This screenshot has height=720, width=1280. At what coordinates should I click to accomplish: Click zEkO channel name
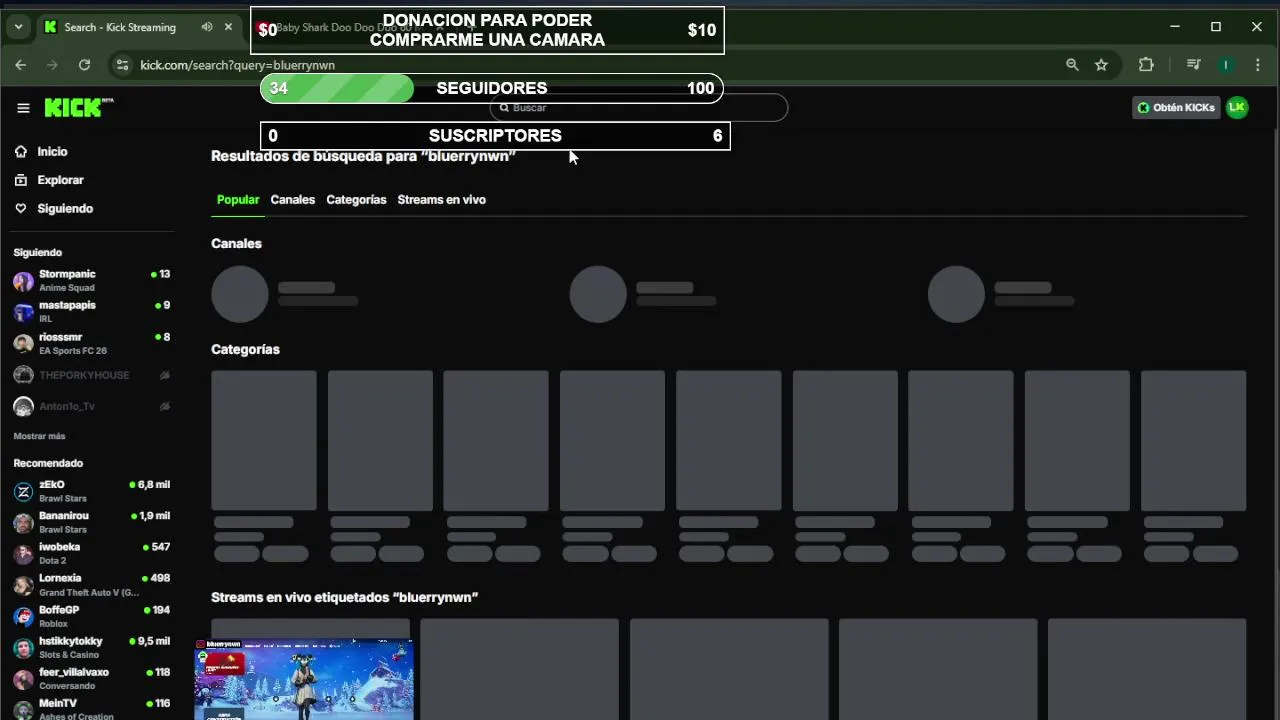[x=52, y=485]
